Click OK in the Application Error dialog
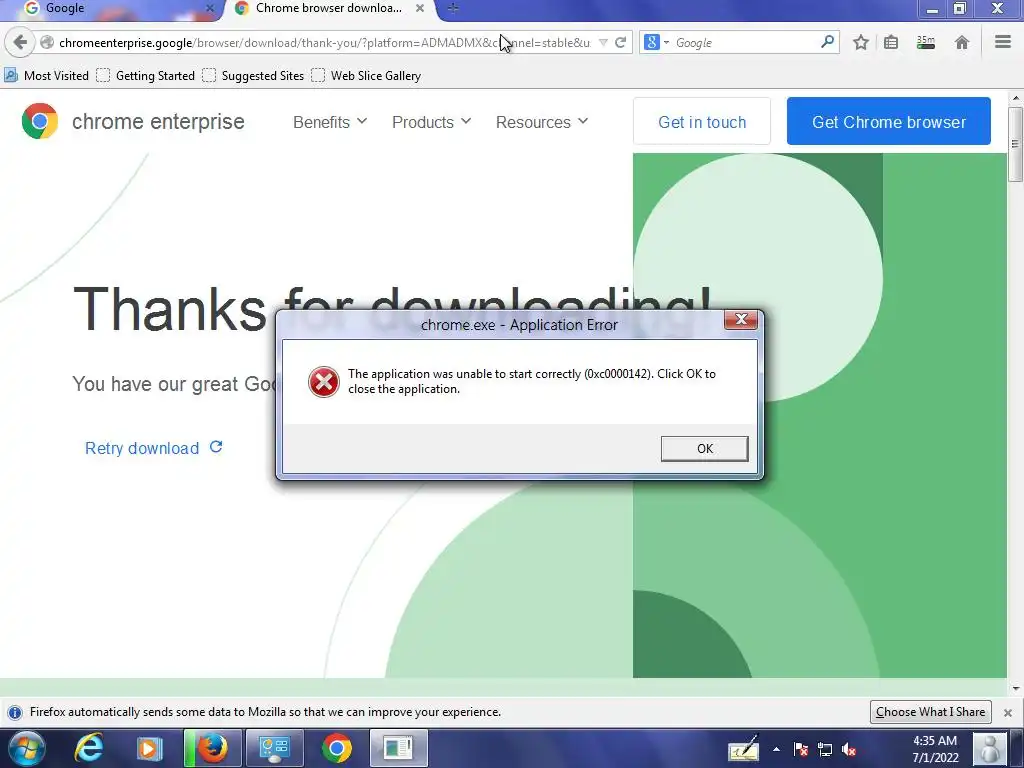1024x768 pixels. coord(705,449)
